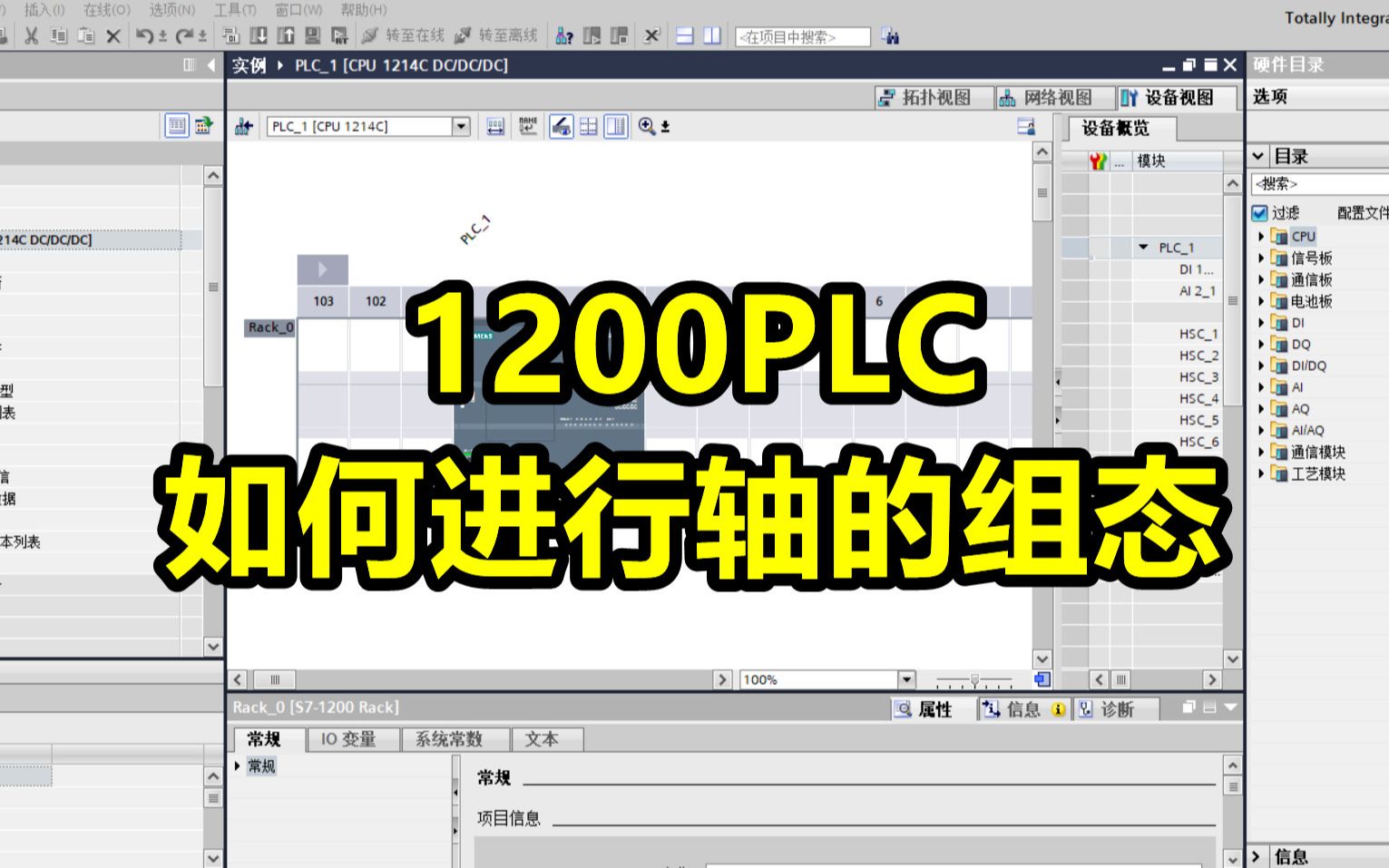1389x868 pixels.
Task: Expand the CPU entry in the hardware catalog
Action: pyautogui.click(x=1262, y=235)
